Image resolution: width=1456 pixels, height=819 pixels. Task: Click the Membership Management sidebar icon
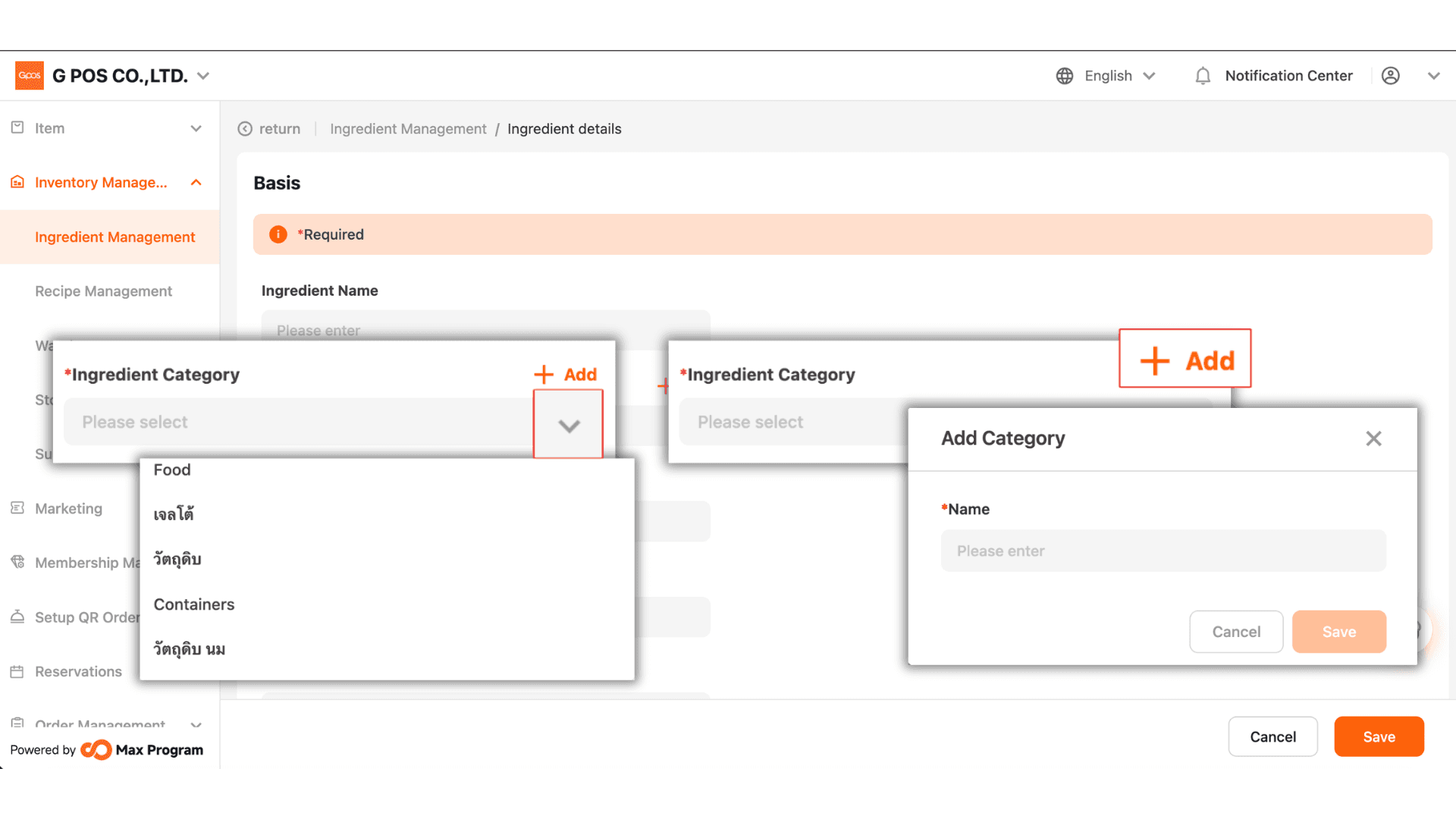tap(17, 562)
